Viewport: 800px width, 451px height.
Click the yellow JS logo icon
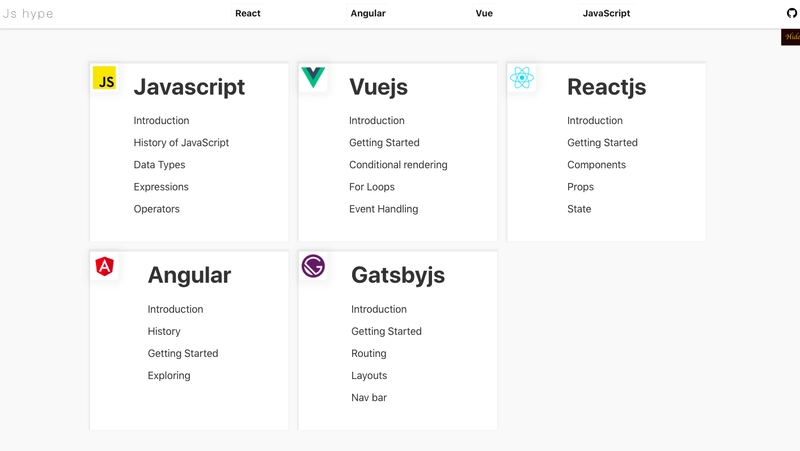click(x=105, y=78)
